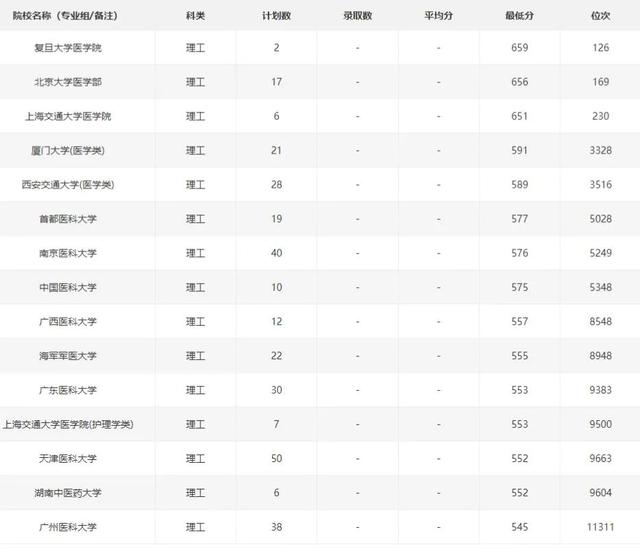Select the 南京医科大学 row name
This screenshot has height=558, width=640.
[x=68, y=253]
